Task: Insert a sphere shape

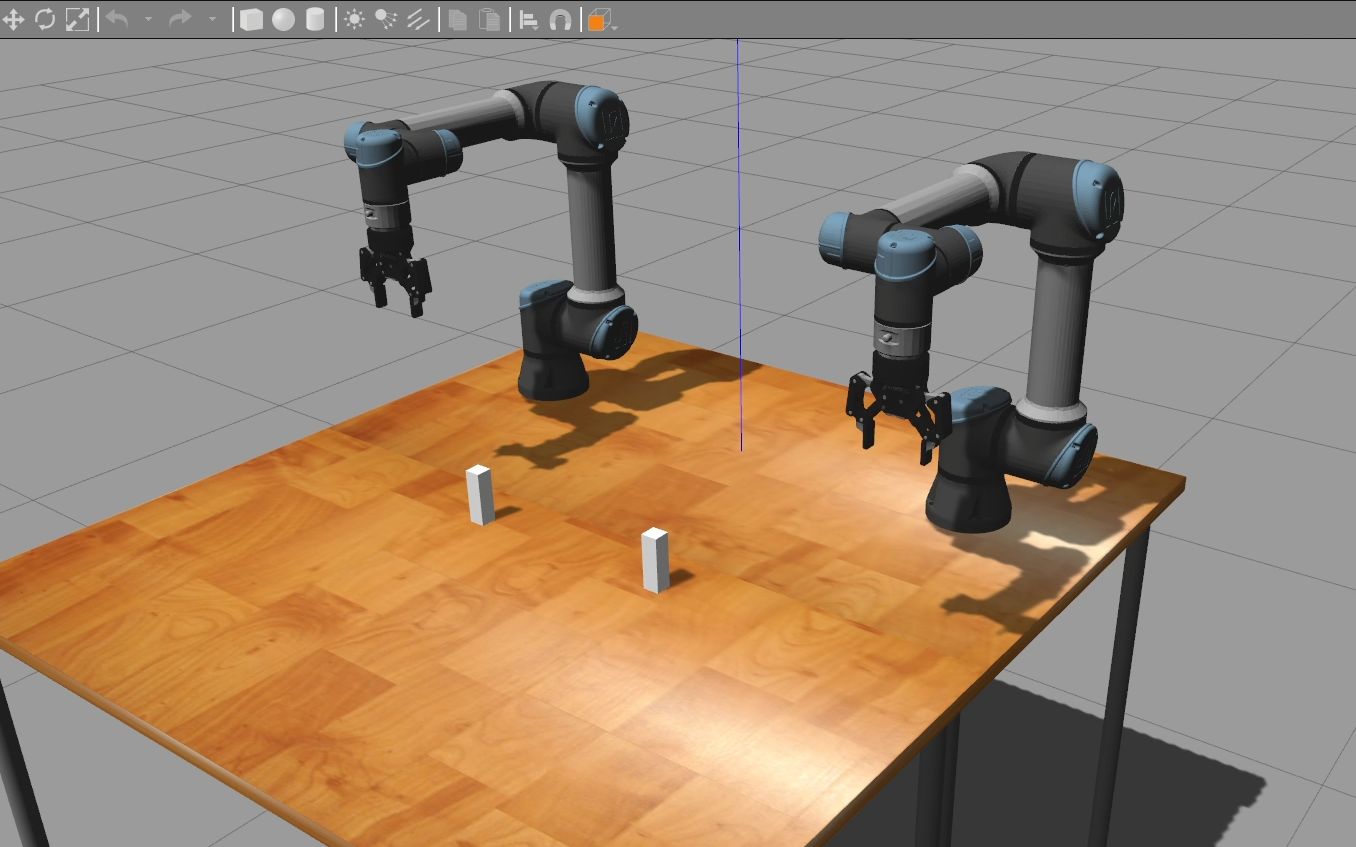Action: click(283, 19)
